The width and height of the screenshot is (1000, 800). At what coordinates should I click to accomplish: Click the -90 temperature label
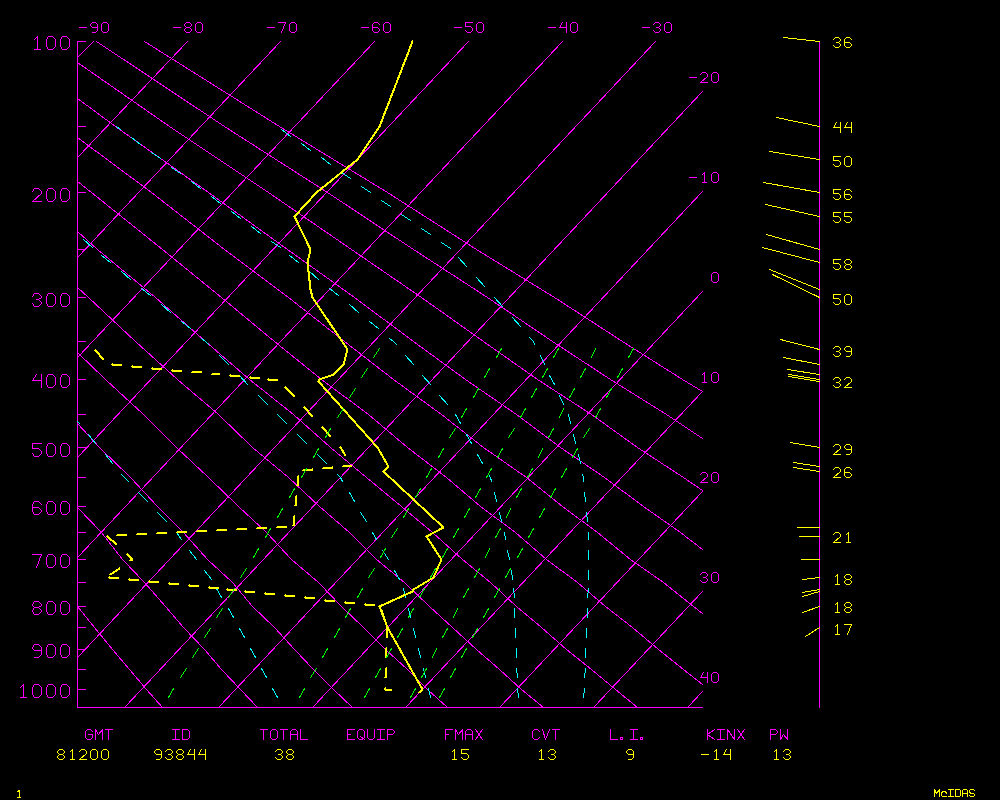pyautogui.click(x=93, y=28)
